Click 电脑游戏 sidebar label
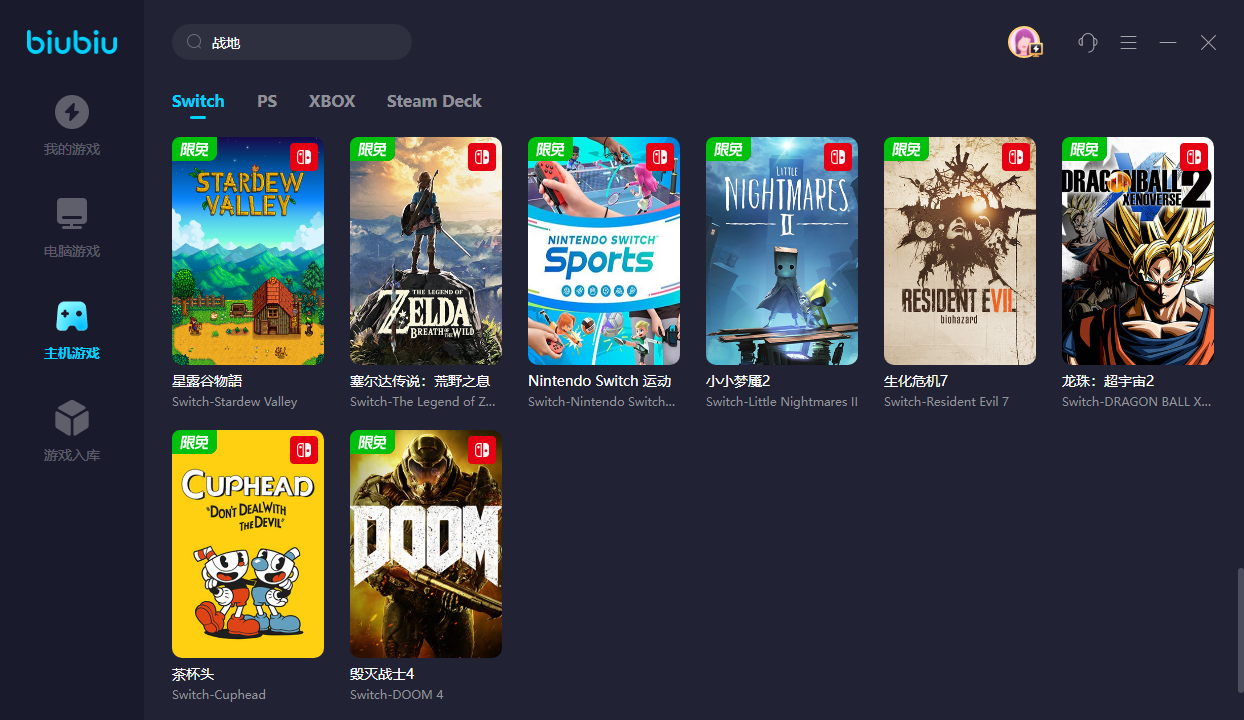This screenshot has height=720, width=1244. (72, 252)
